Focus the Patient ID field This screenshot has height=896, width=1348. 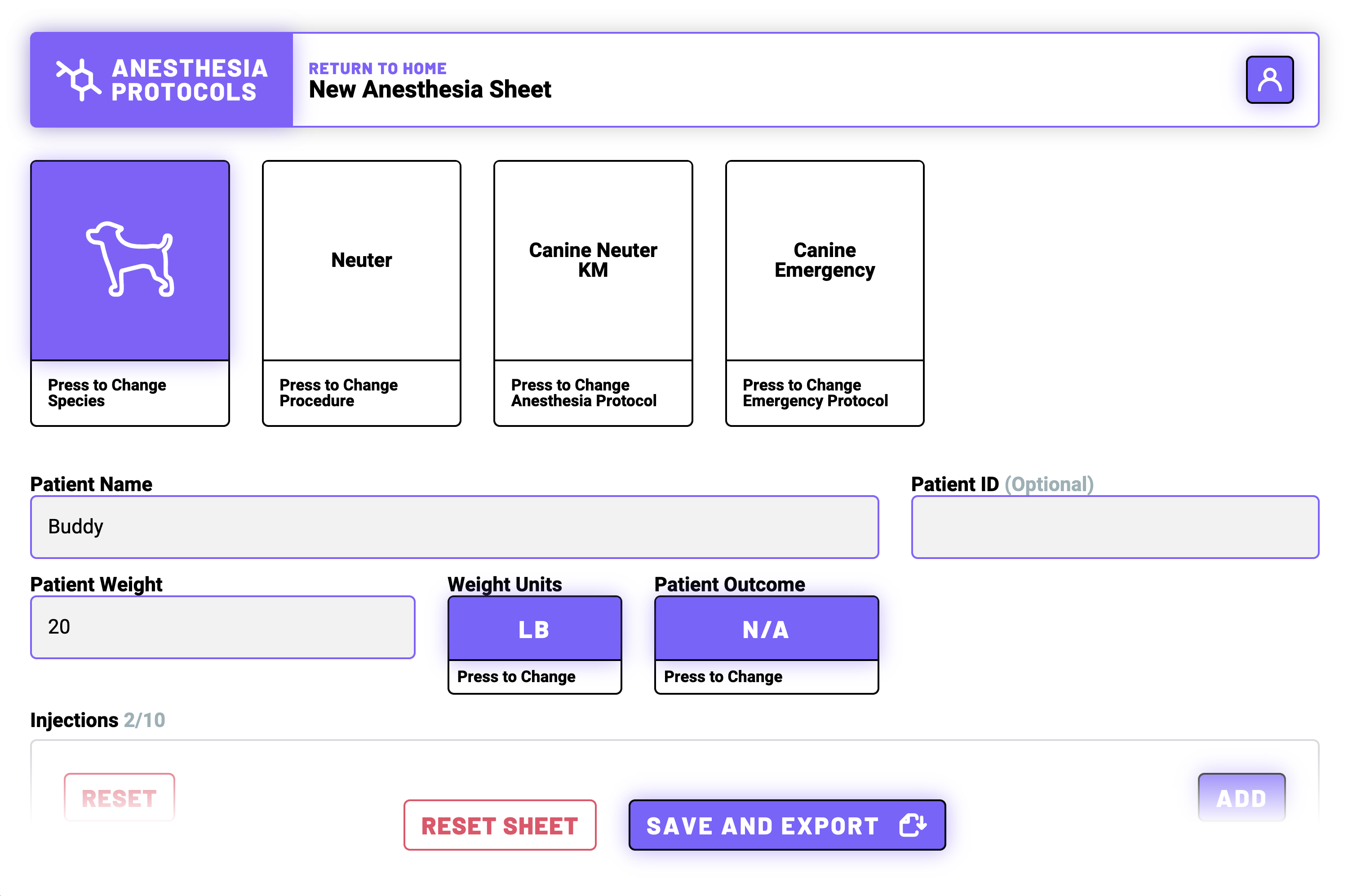[1115, 527]
